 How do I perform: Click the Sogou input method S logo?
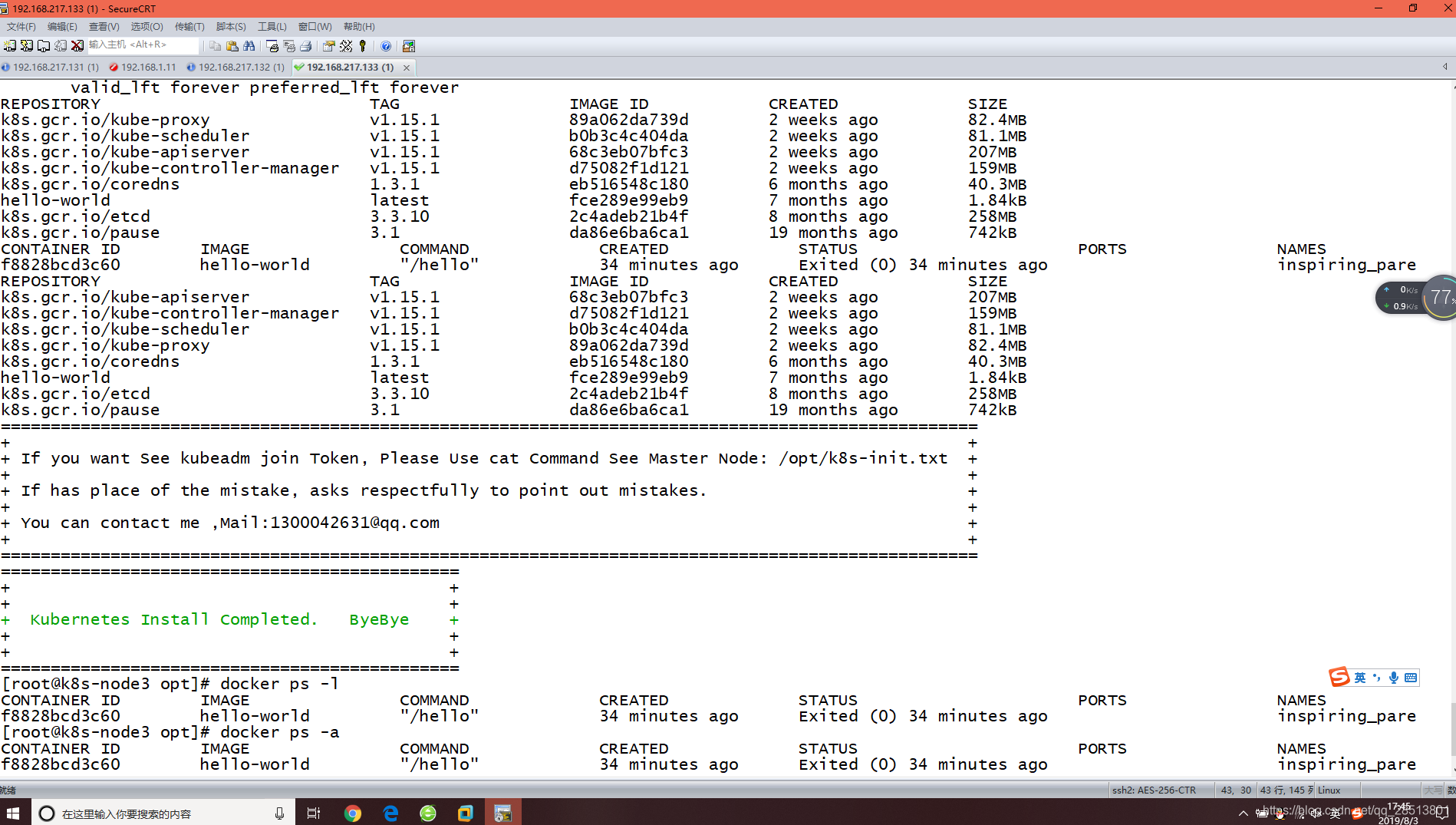point(1339,677)
